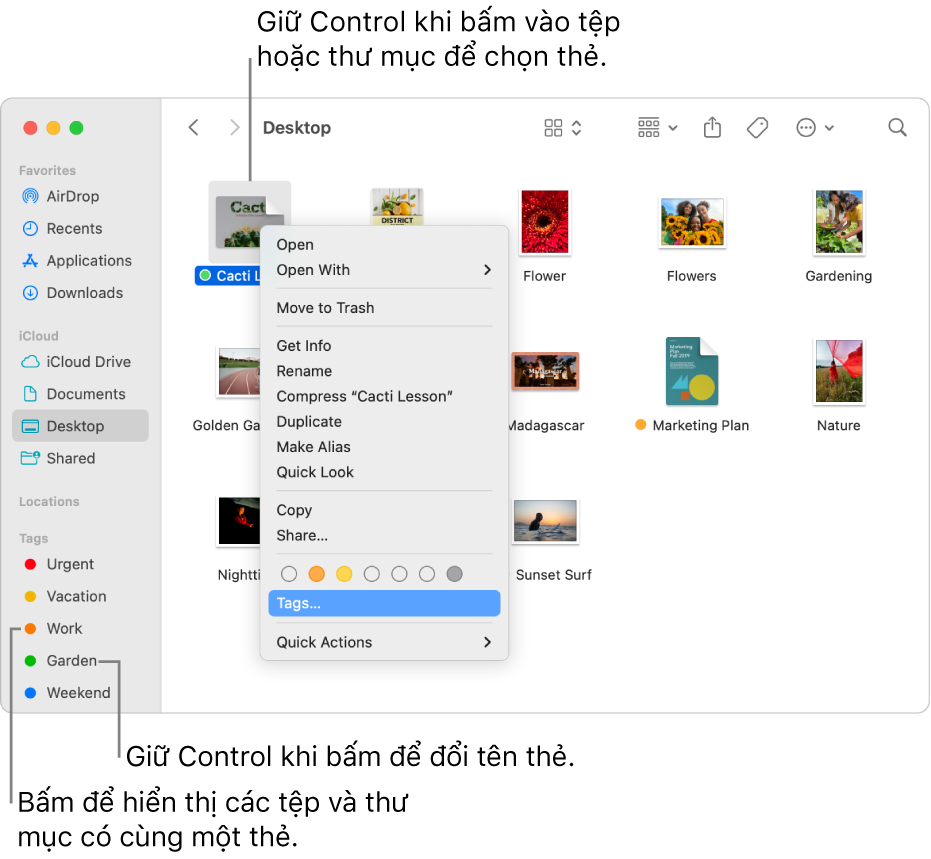Open the group-by grid dropdown
Screen dimensions: 931x859
coord(657,128)
